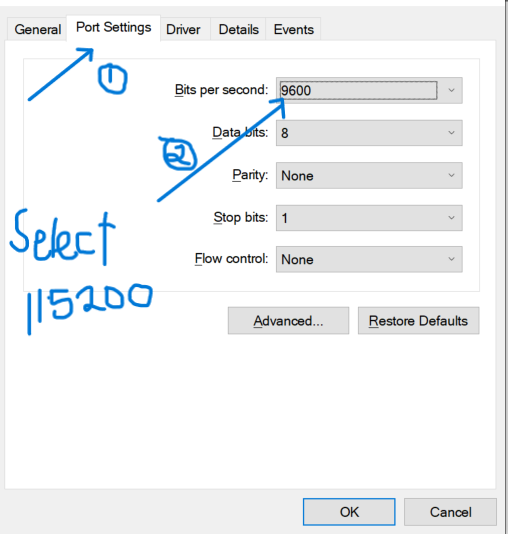Open the Driver tab
Screen dimensions: 508x534
(183, 29)
